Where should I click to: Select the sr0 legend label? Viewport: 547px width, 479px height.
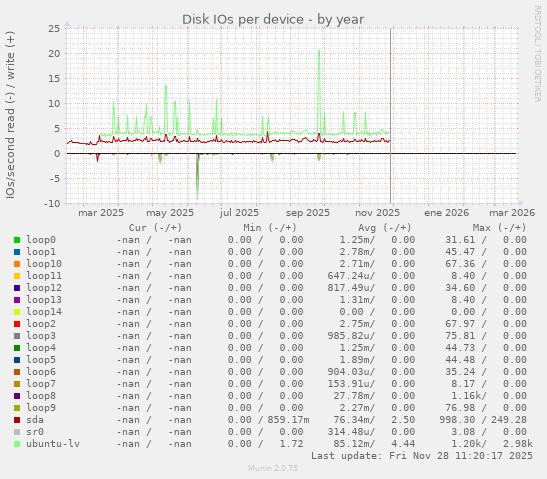(35, 432)
